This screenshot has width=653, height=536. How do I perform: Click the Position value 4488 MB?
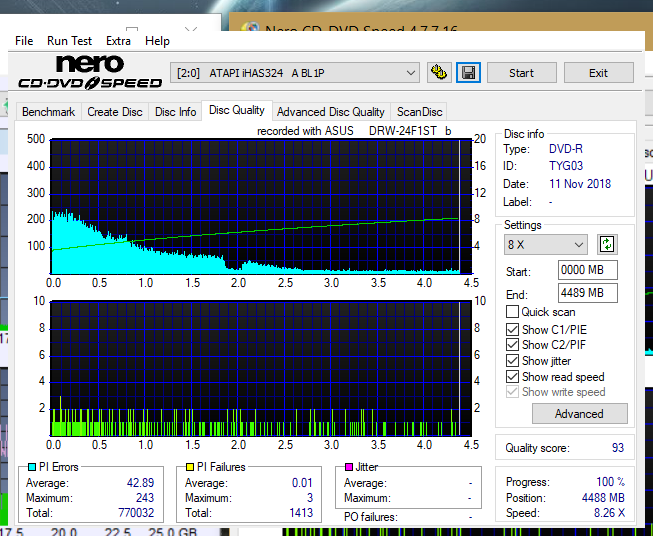coord(603,498)
